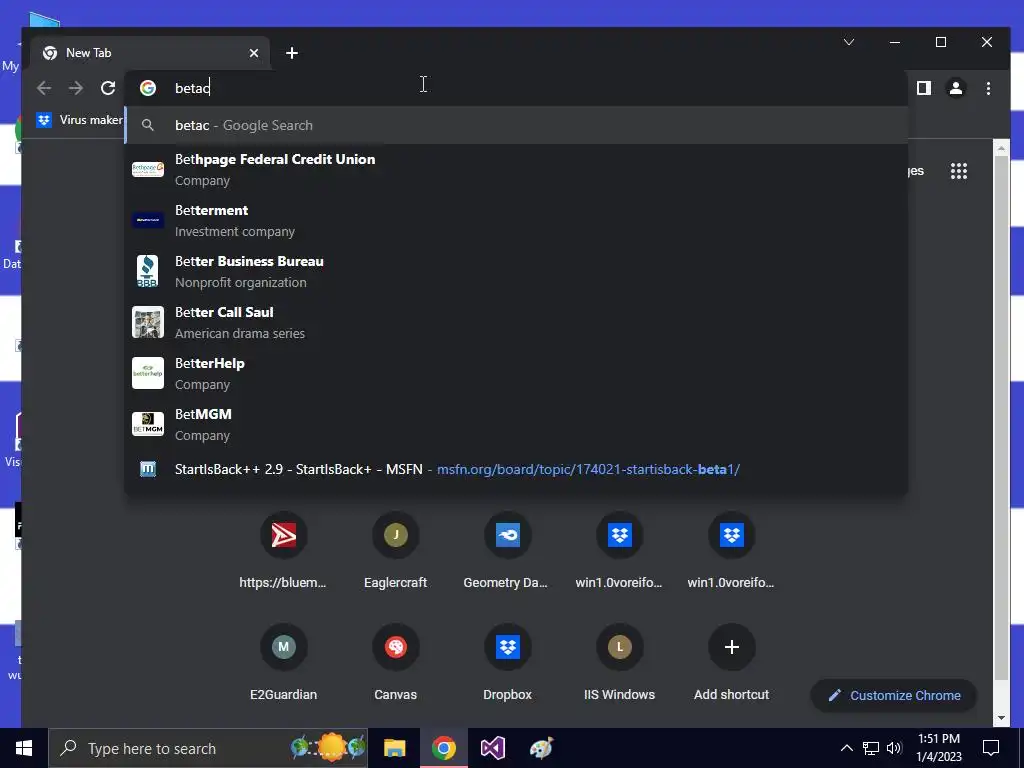Close the New Tab tab
Screen dimensions: 1024x768
click(254, 53)
